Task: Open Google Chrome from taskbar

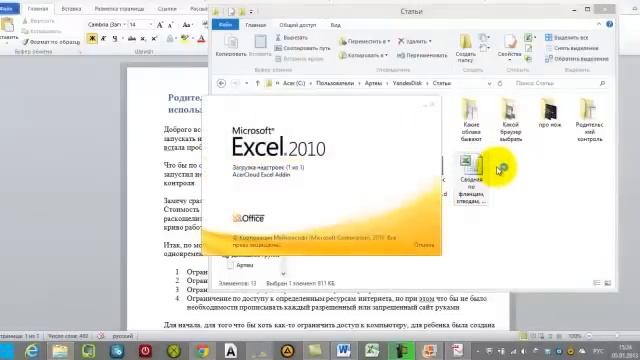Action: pos(202,351)
